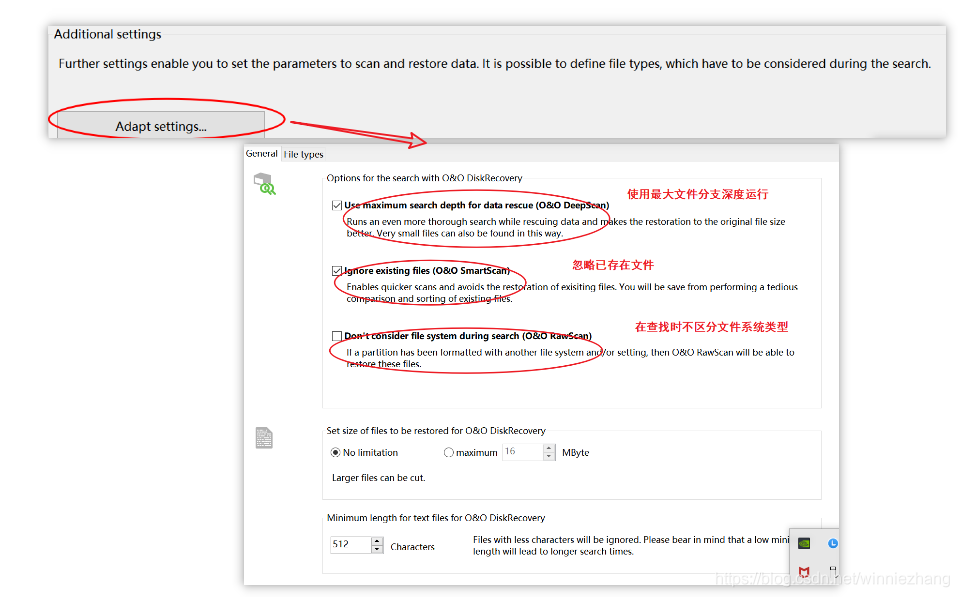Screen dimensions: 959x597
Task: Decrease the maximum MByte spinner value
Action: click(549, 456)
